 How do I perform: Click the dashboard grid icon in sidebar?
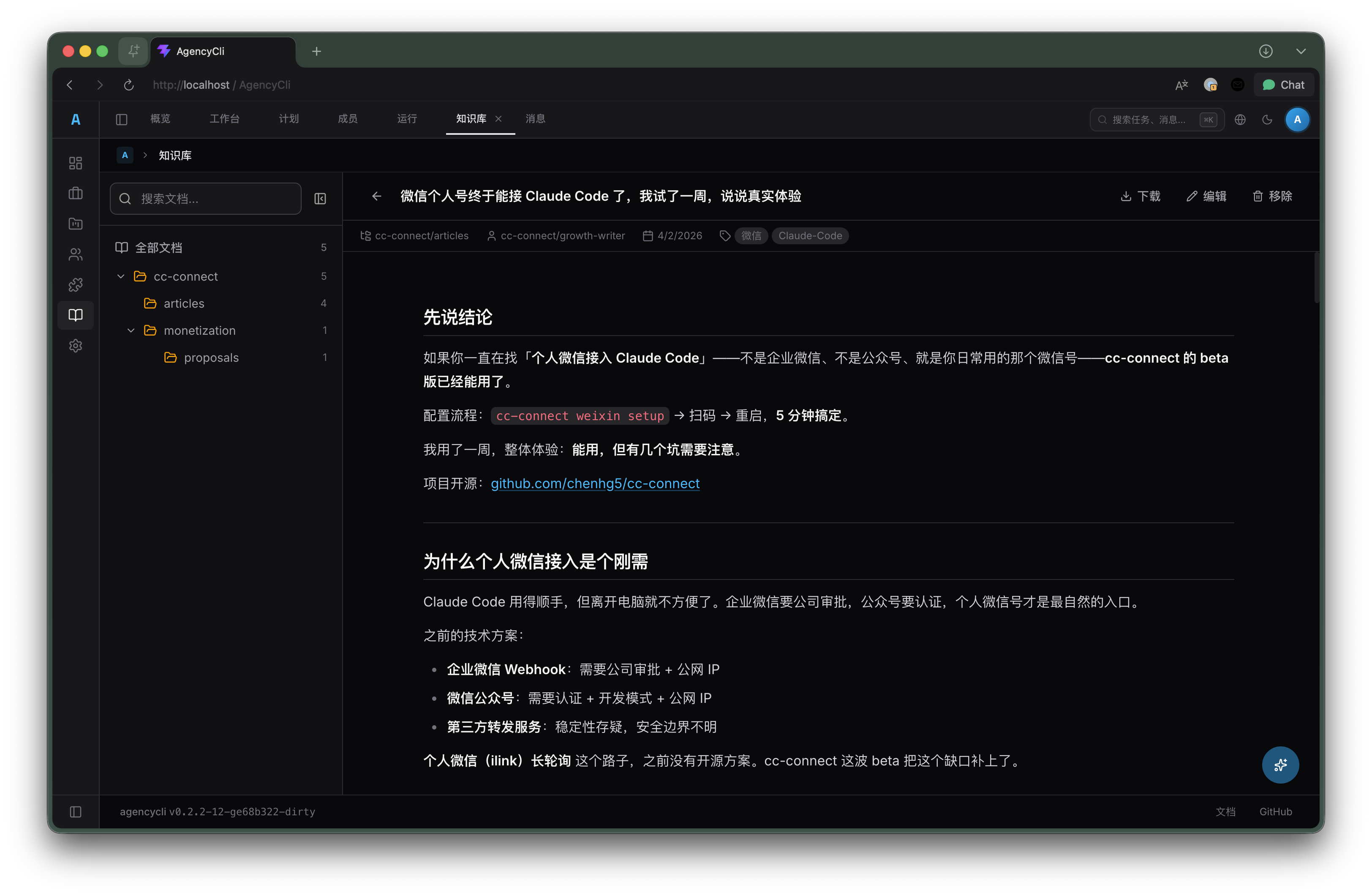pos(76,163)
